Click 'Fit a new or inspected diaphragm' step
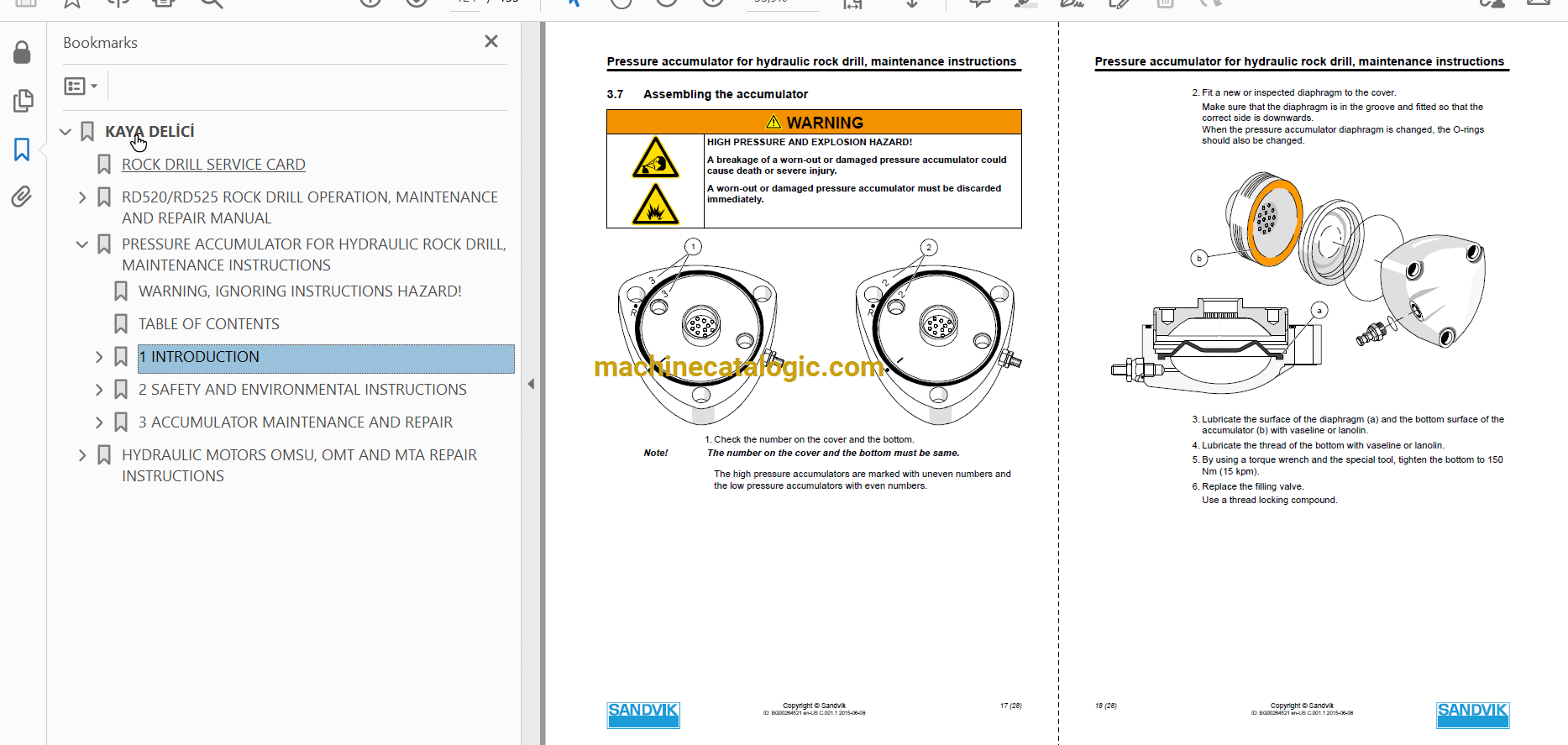Viewport: 1568px width, 745px height. [1294, 93]
